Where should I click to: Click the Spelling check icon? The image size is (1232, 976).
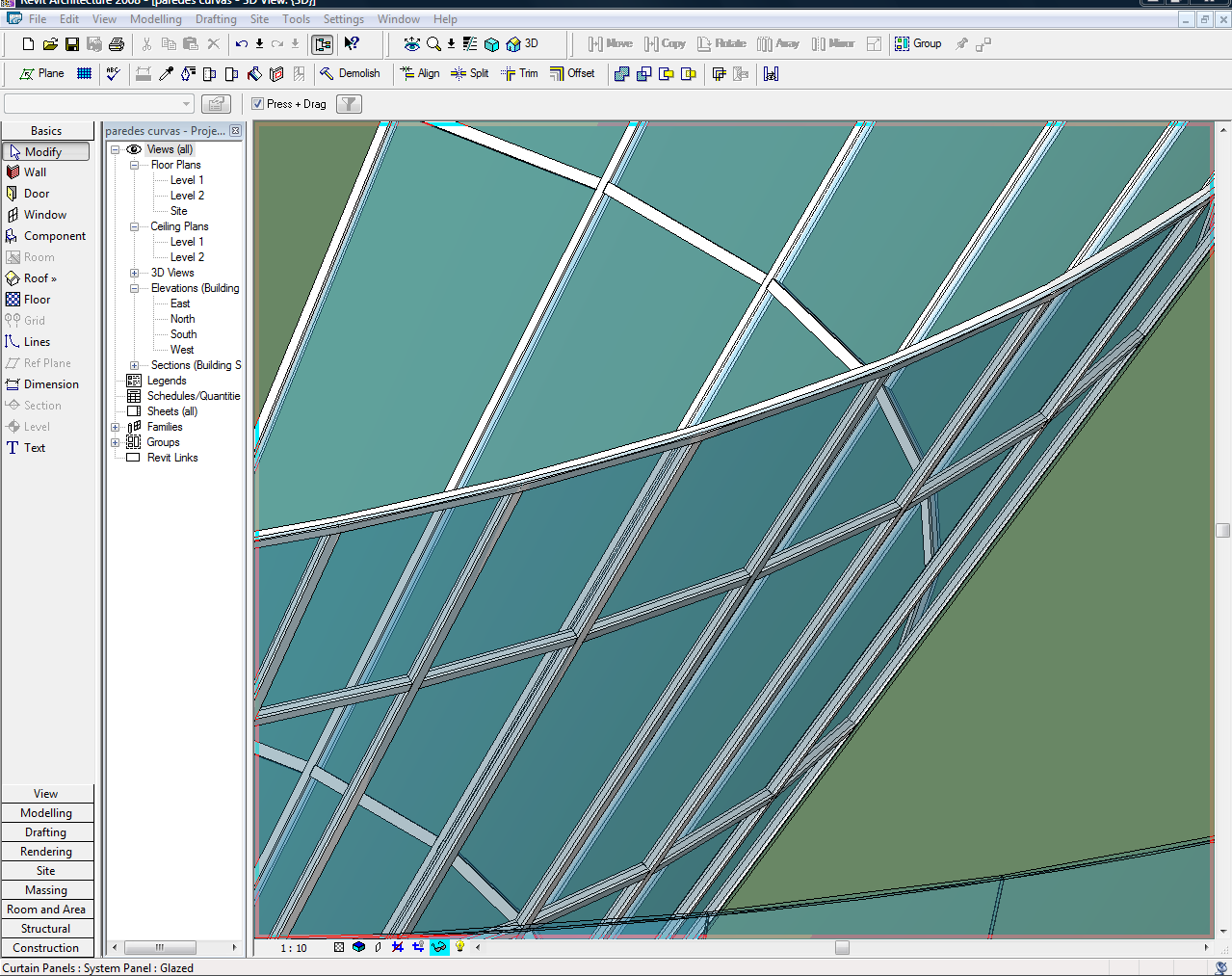pos(113,73)
